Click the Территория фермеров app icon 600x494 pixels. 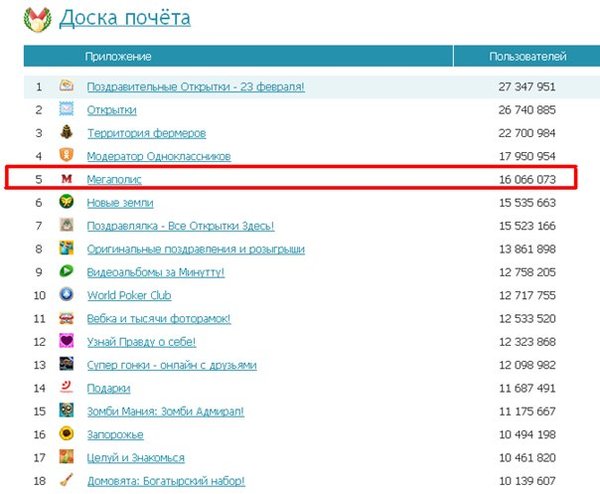pyautogui.click(x=66, y=133)
